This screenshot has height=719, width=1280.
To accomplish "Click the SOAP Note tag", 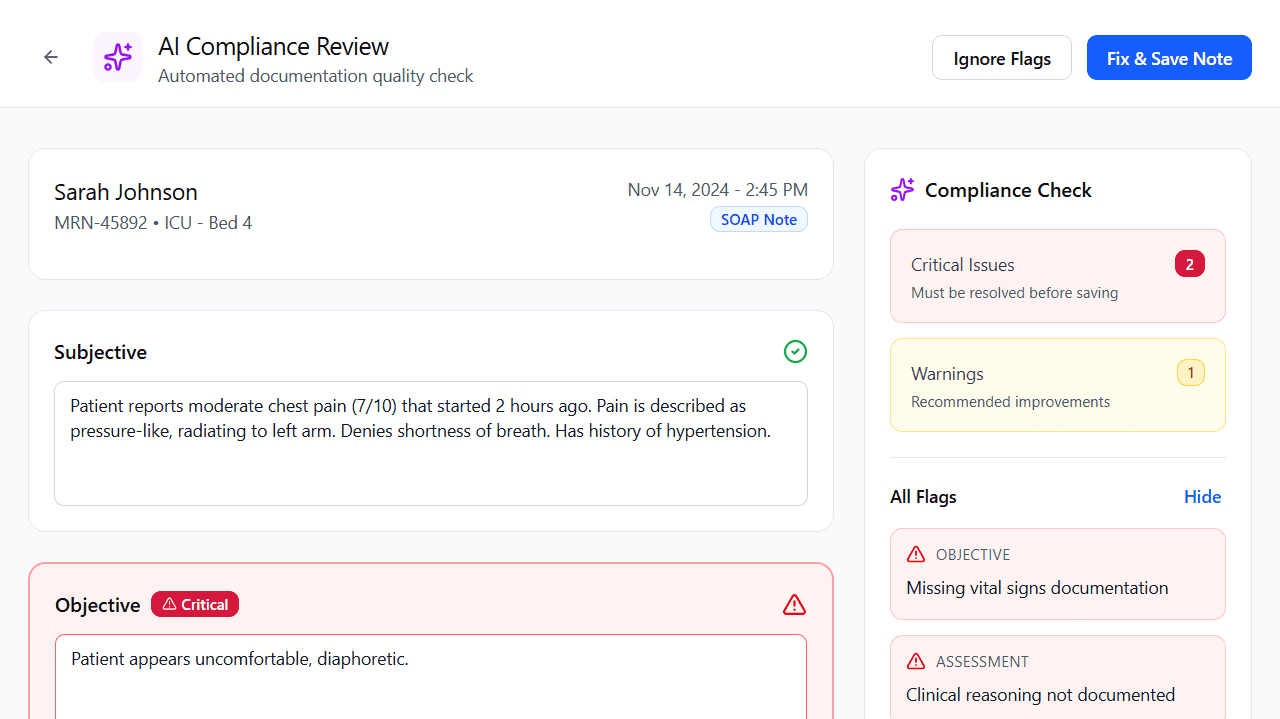I will 759,220.
